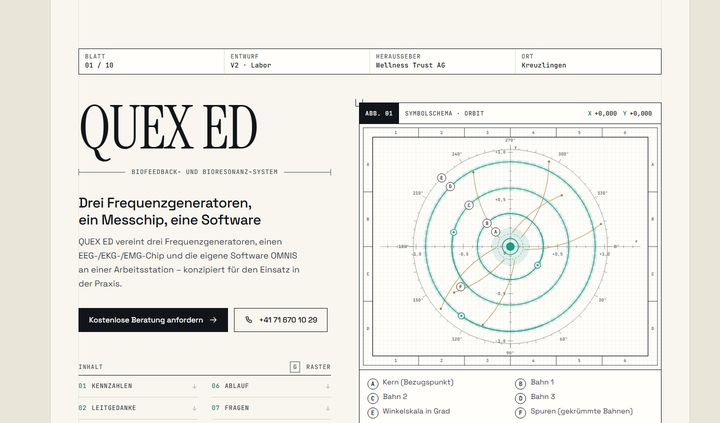
Task: Click the Biofeedback- und Bioresonanz-System subtitle
Action: [204, 172]
